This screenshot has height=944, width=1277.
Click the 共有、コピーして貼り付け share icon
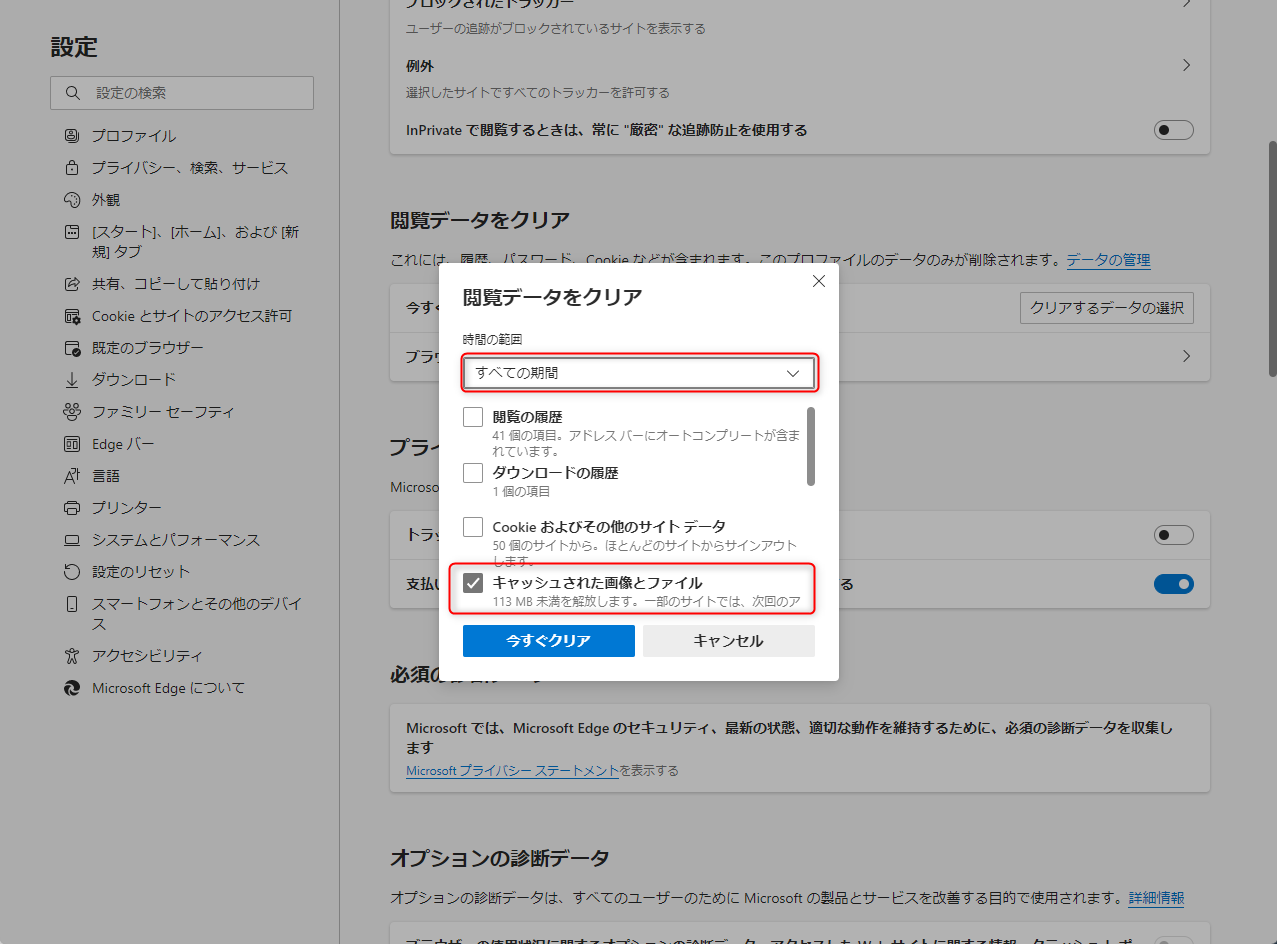(71, 284)
